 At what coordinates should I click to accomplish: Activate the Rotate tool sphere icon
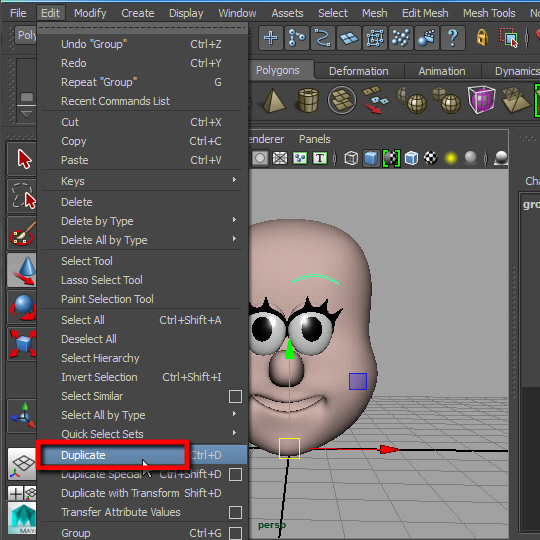coord(22,307)
